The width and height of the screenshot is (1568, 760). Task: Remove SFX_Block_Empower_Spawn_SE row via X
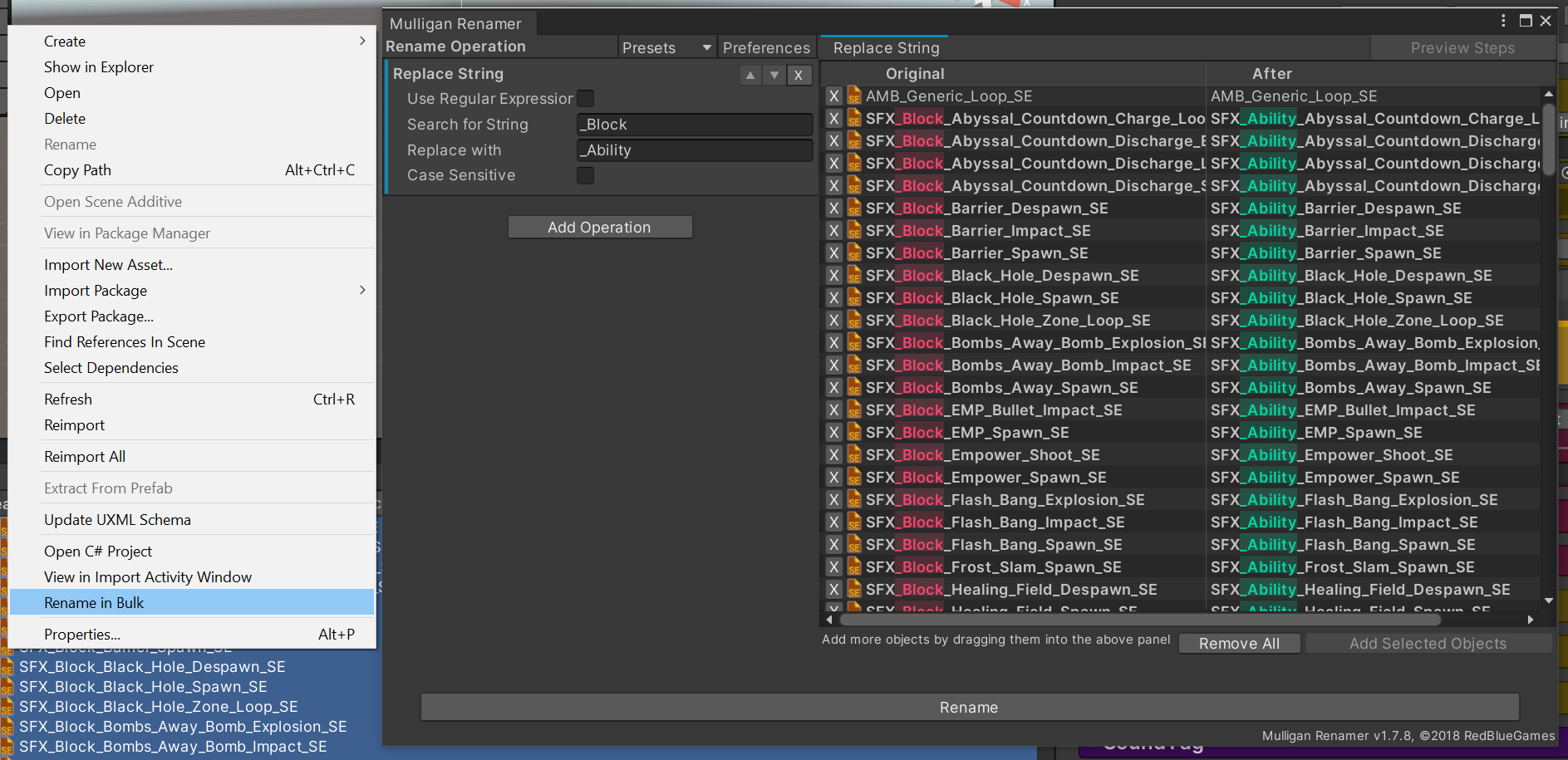(833, 478)
